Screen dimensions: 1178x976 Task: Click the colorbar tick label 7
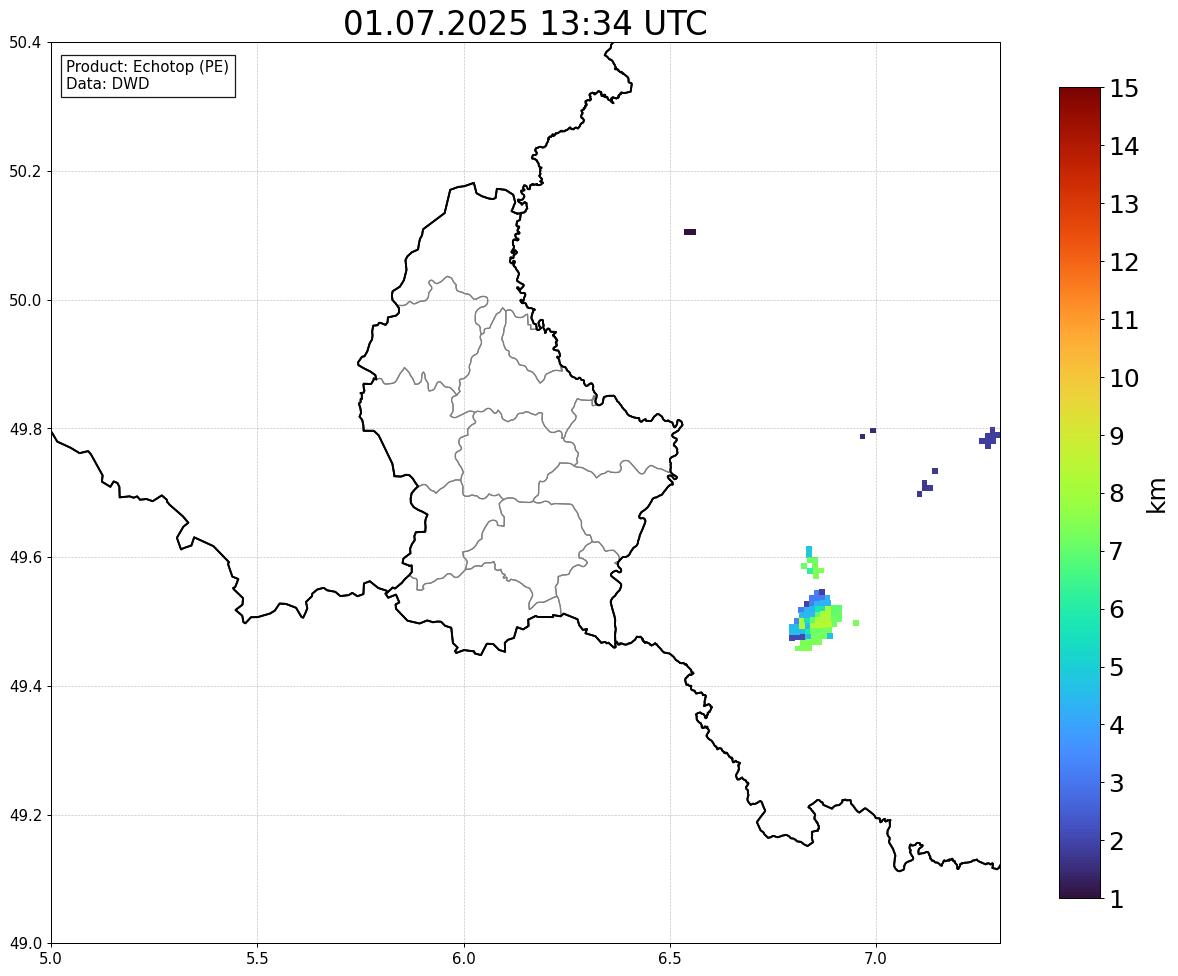click(1117, 551)
